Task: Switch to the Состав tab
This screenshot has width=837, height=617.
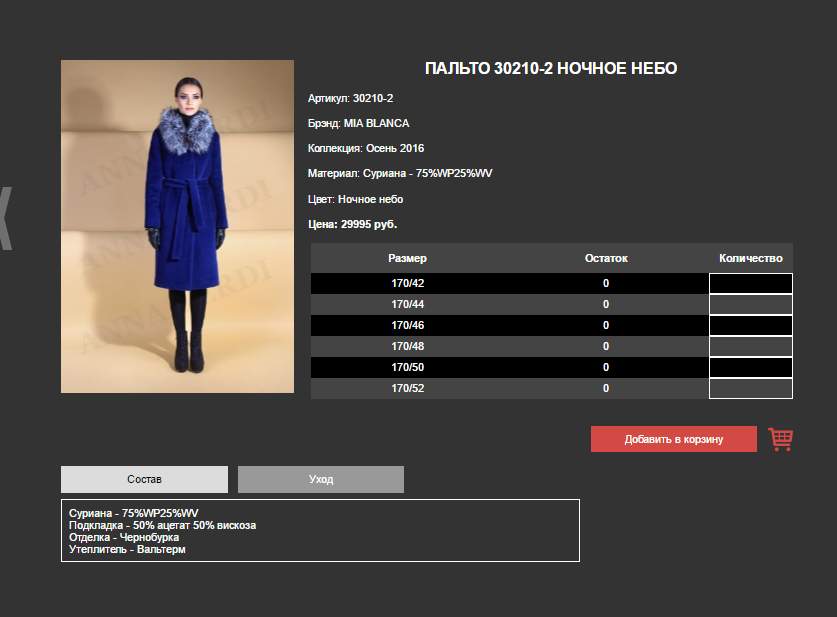Action: [x=144, y=479]
